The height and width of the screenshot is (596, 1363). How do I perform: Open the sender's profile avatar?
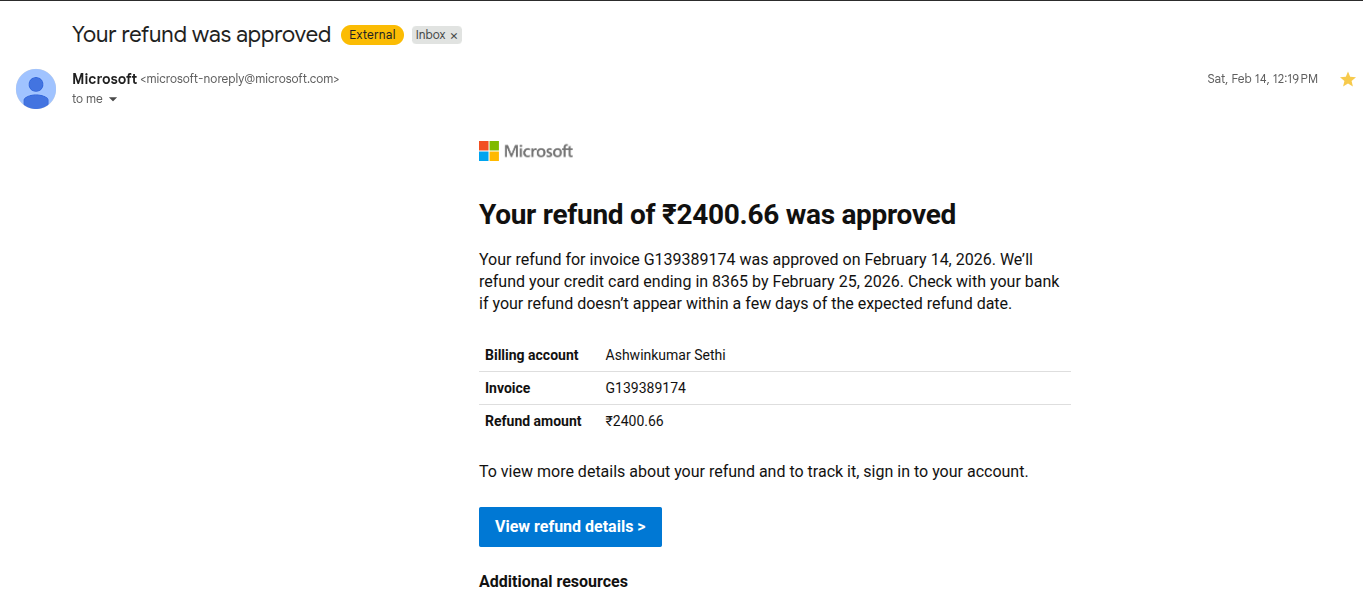[36, 89]
